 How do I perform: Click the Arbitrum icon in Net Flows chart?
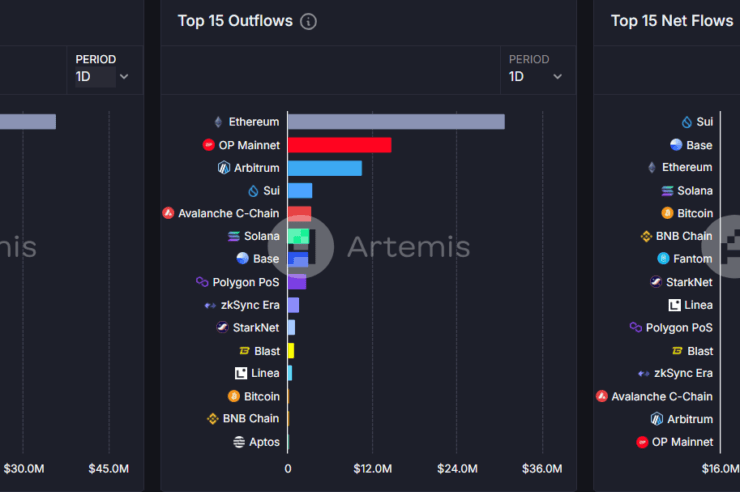pos(657,419)
